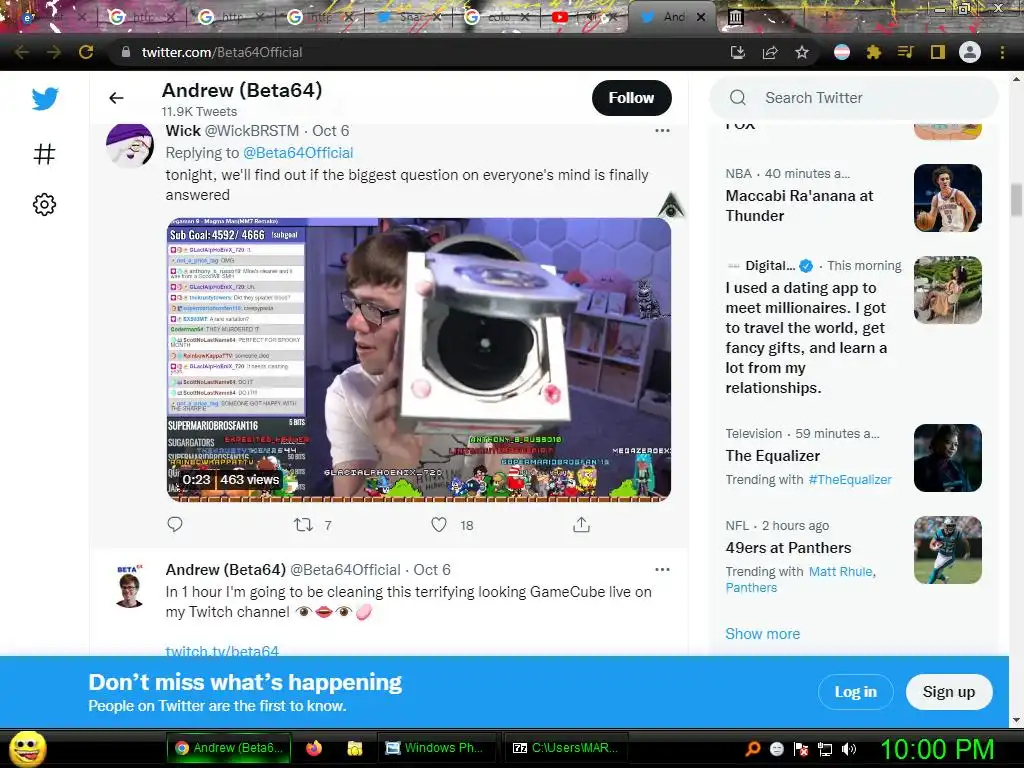This screenshot has width=1024, height=768.
Task: Go back with browser back arrow
Action: tap(22, 52)
